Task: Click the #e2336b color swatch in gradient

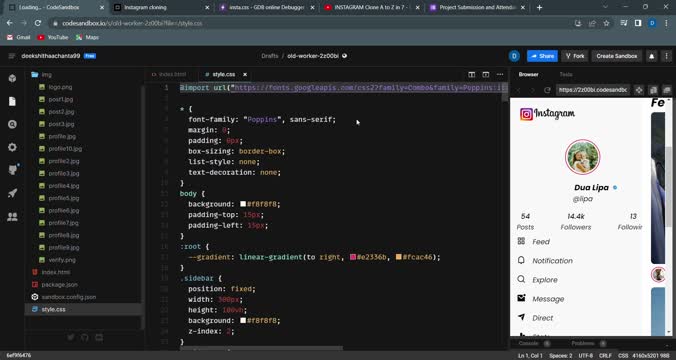Action: tap(353, 257)
